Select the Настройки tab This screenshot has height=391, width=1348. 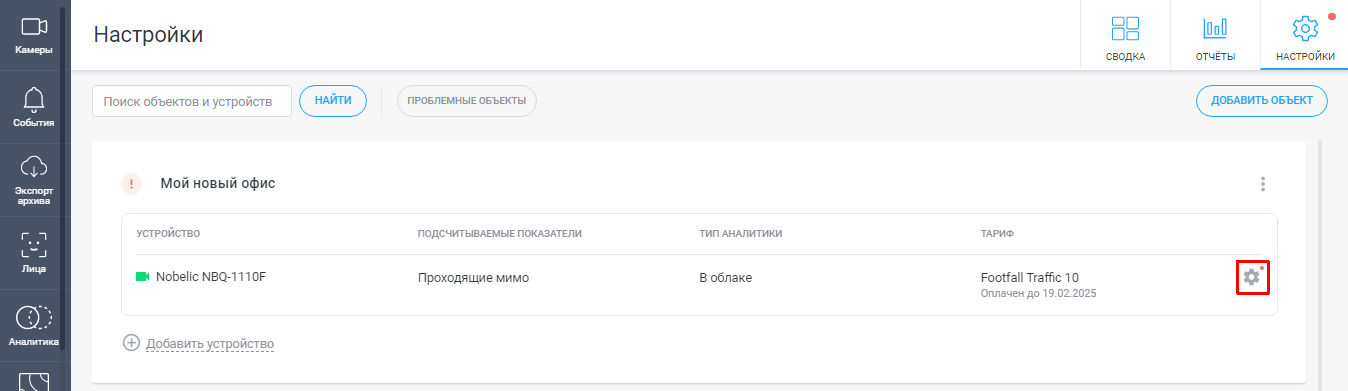1305,36
